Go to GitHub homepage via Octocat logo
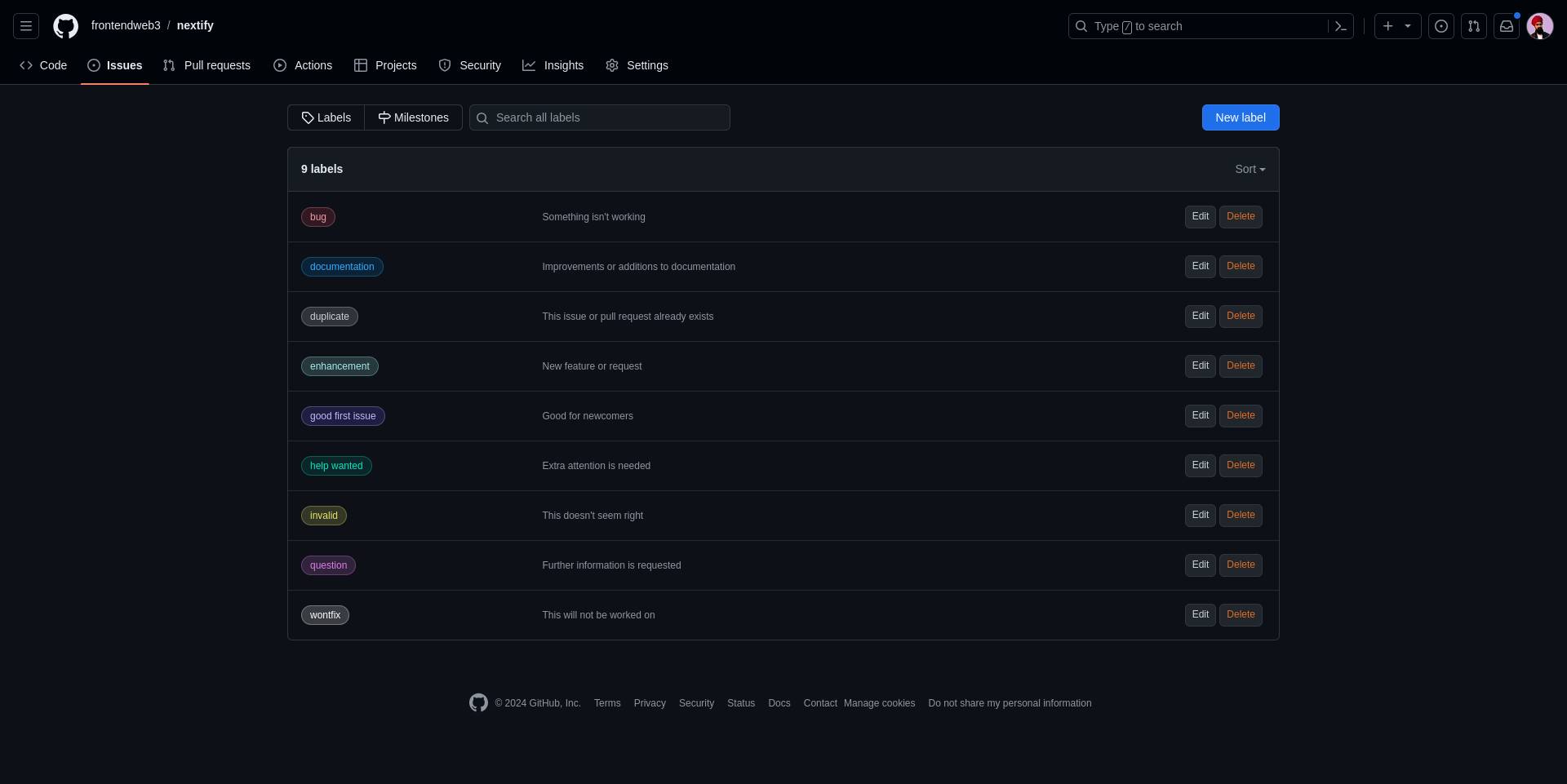 click(66, 26)
